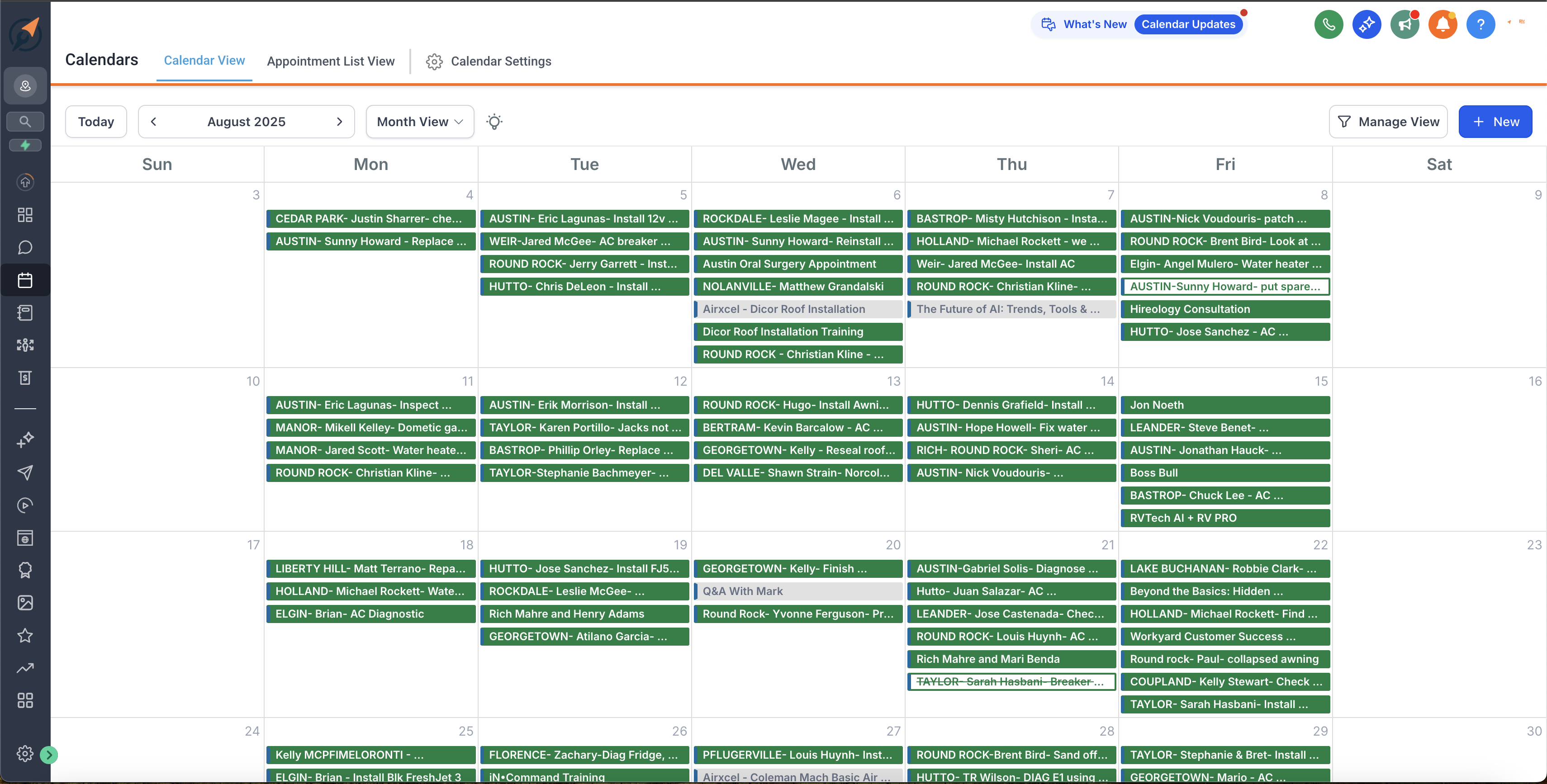Open the settings gear at the bottom sidebar

(x=24, y=754)
